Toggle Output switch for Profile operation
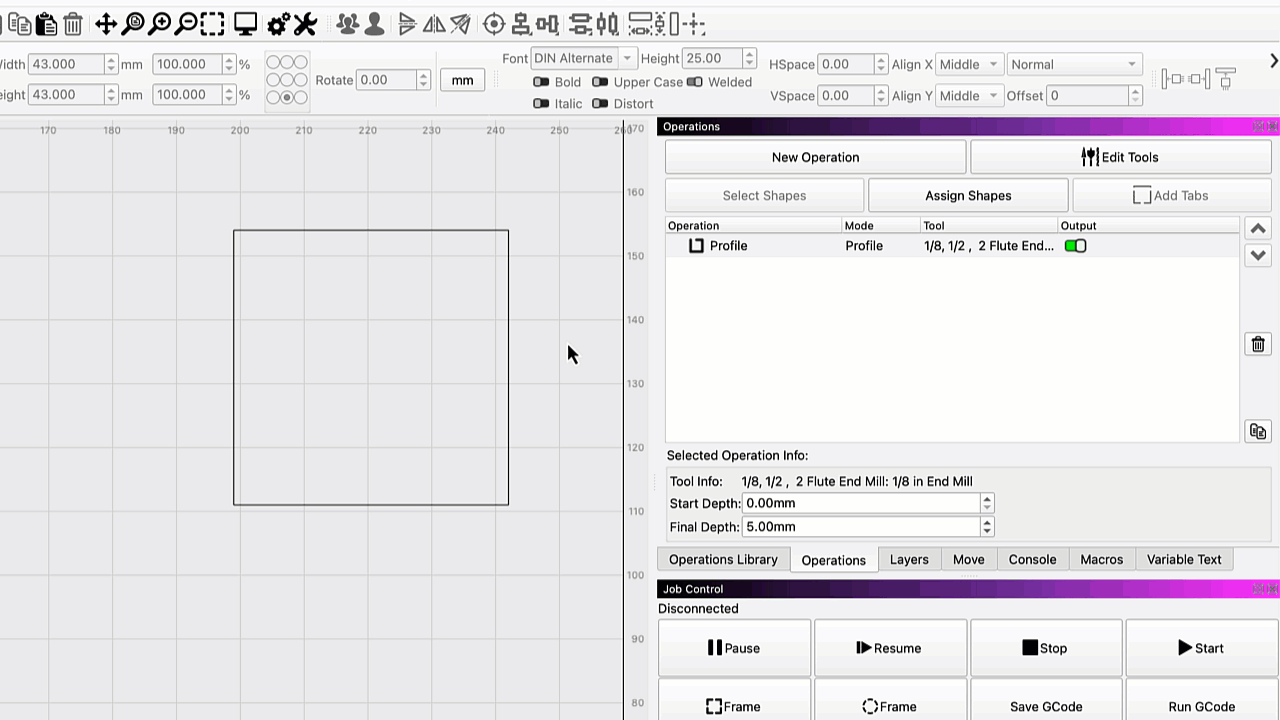The width and height of the screenshot is (1280, 720). point(1075,246)
